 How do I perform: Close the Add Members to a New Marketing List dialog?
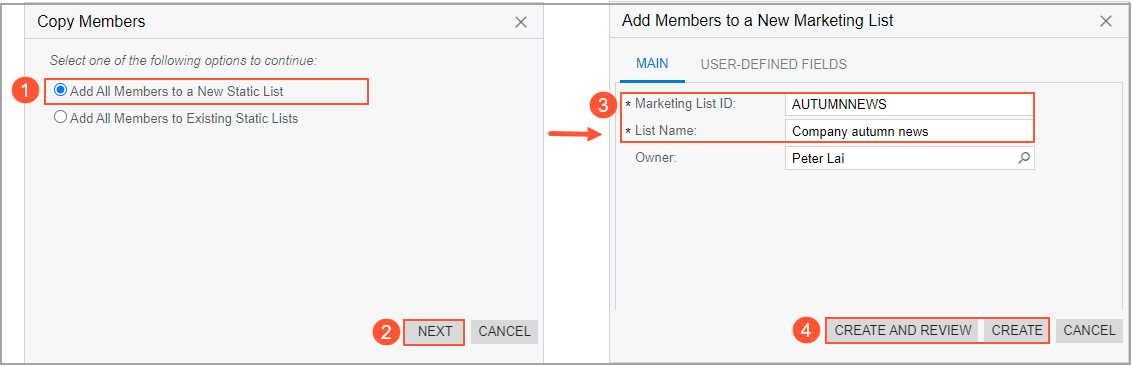[x=1105, y=22]
